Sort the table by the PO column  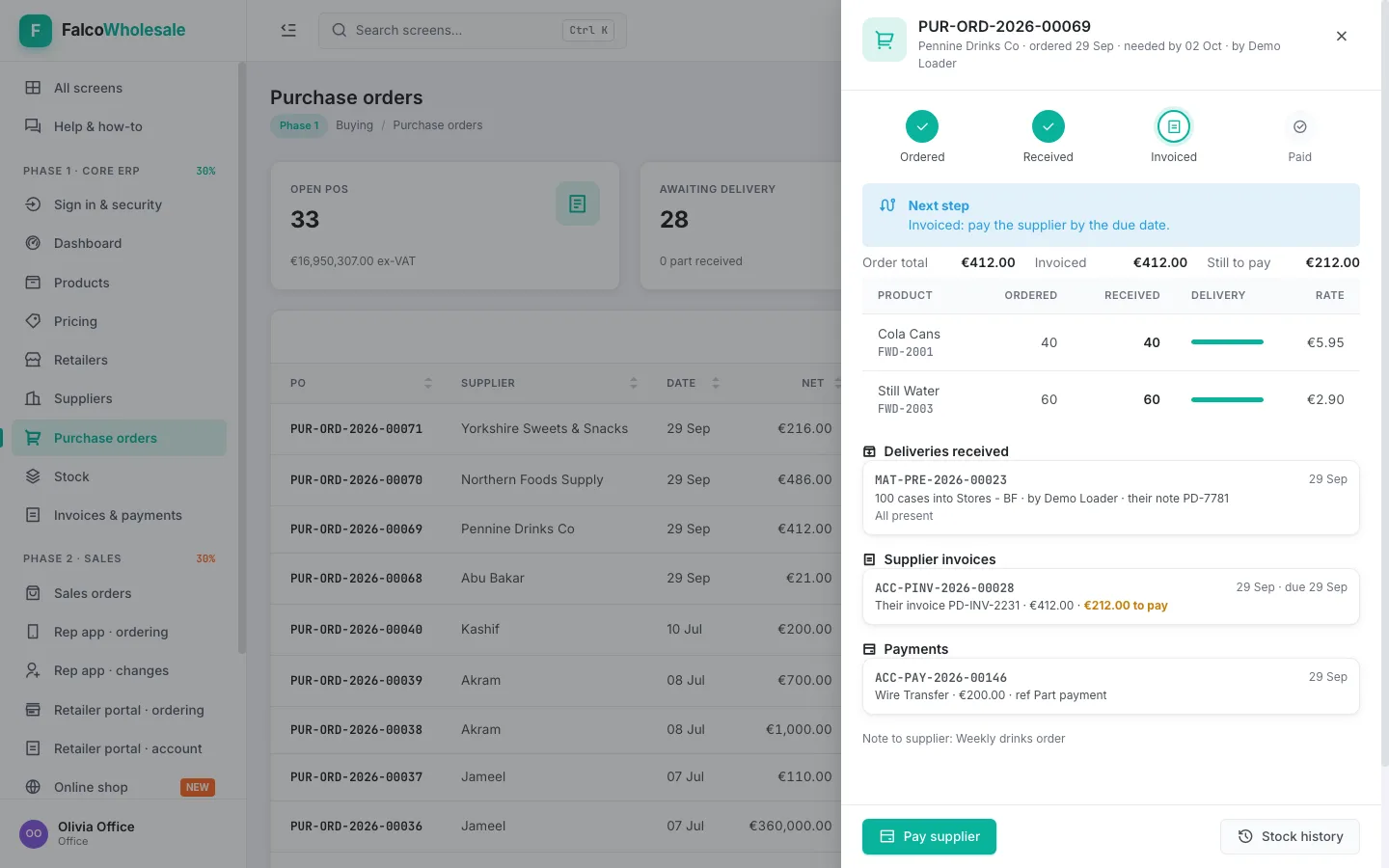tap(428, 383)
